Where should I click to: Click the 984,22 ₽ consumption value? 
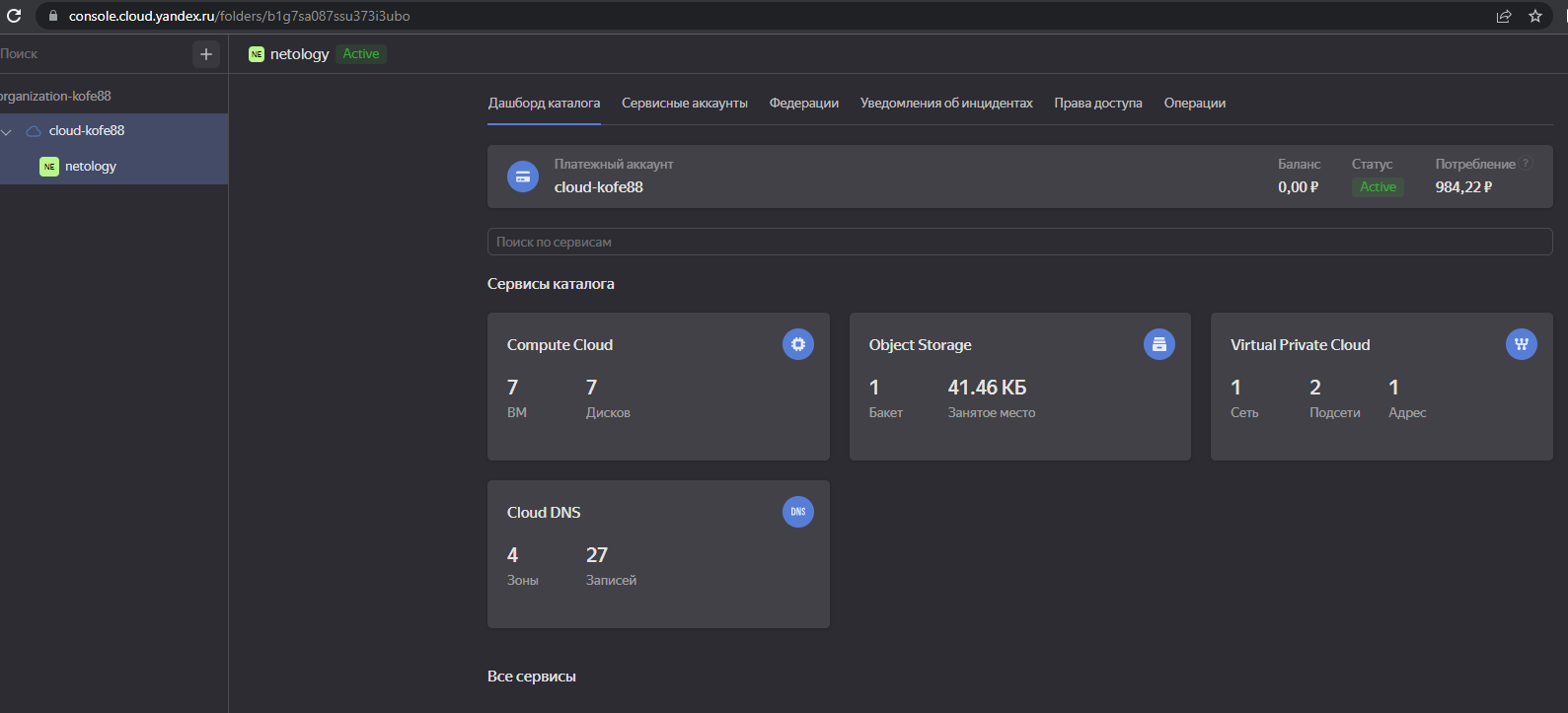pyautogui.click(x=1464, y=187)
